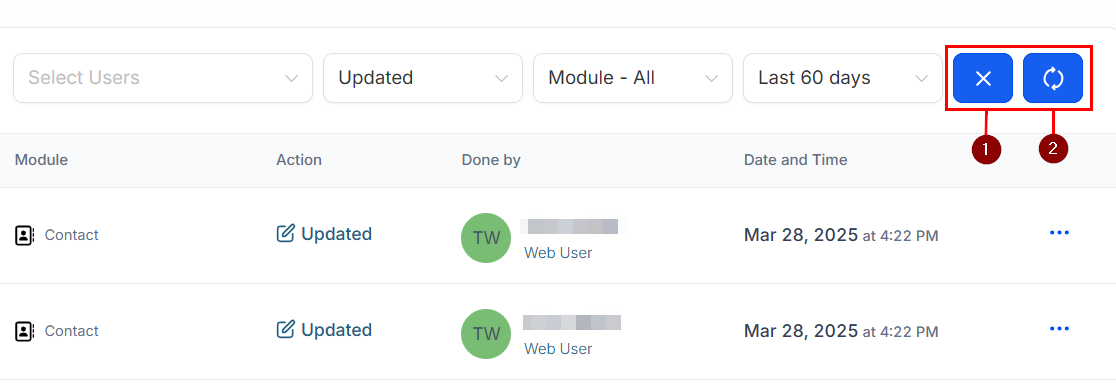The height and width of the screenshot is (386, 1116).
Task: Click Contact text in first row
Action: (x=72, y=235)
